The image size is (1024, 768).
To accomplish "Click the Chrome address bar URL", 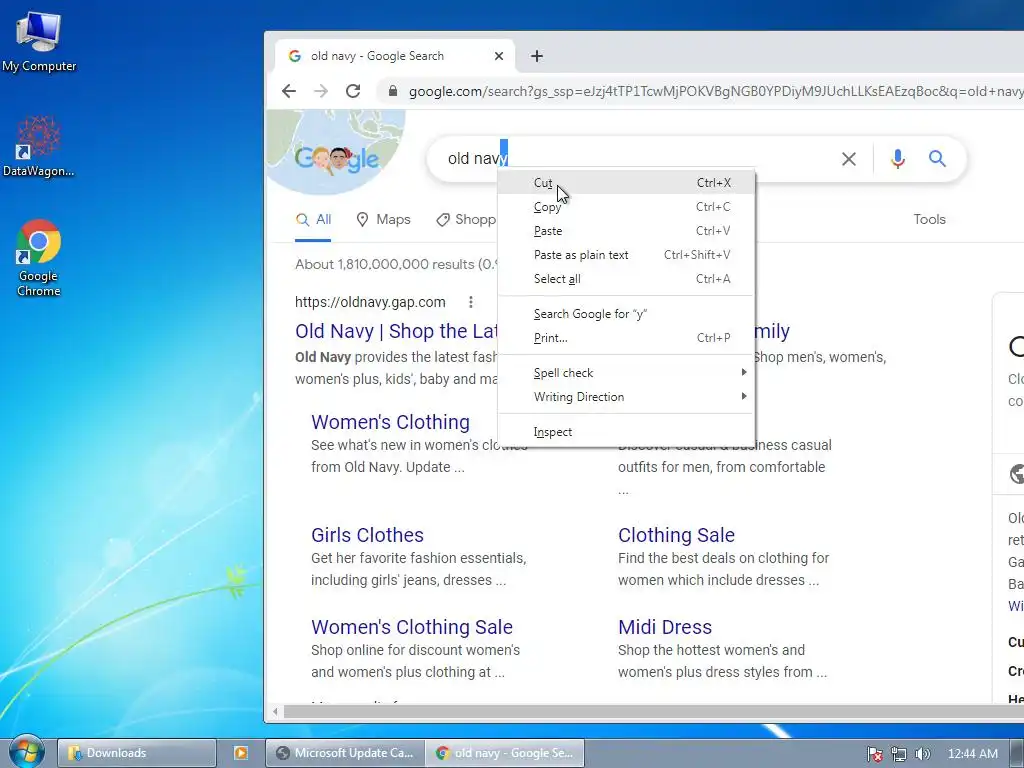I will pyautogui.click(x=716, y=91).
